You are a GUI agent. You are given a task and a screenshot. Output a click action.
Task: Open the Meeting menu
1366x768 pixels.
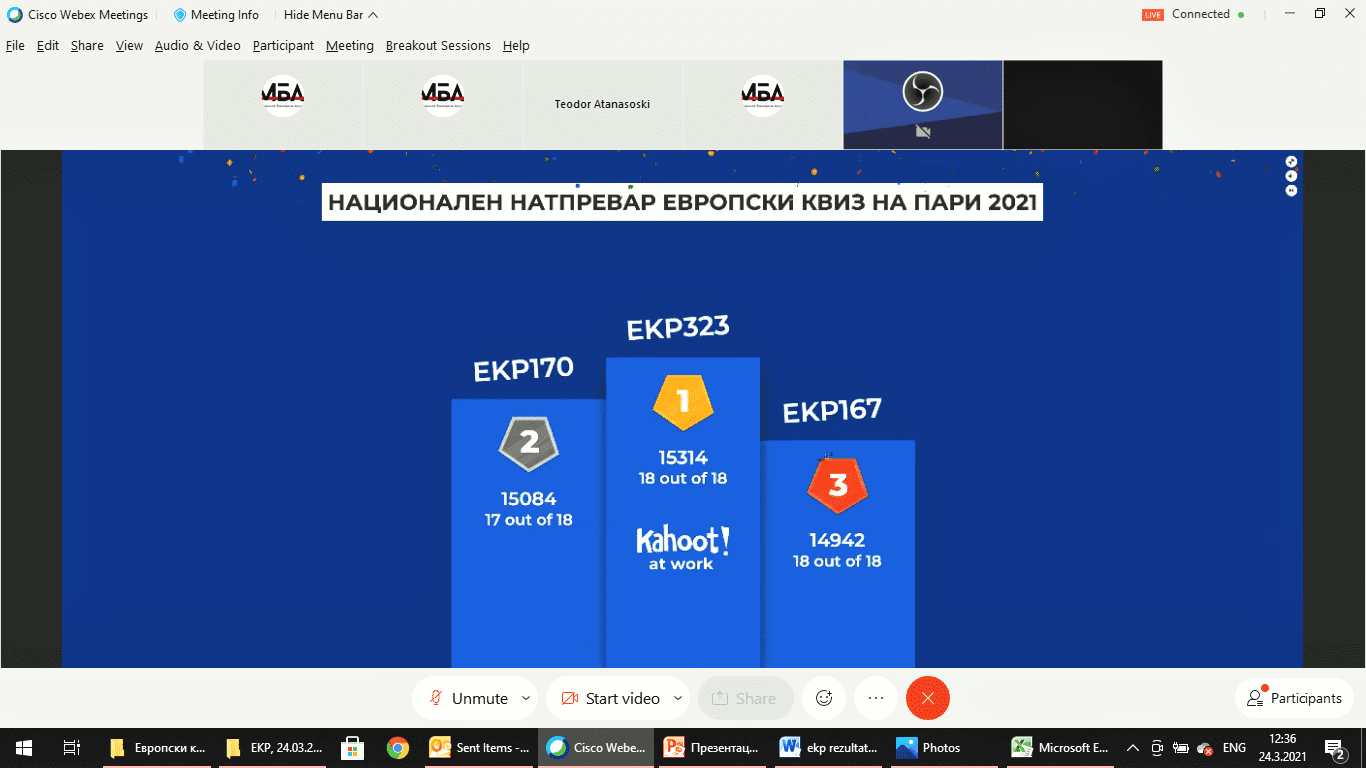pos(350,45)
